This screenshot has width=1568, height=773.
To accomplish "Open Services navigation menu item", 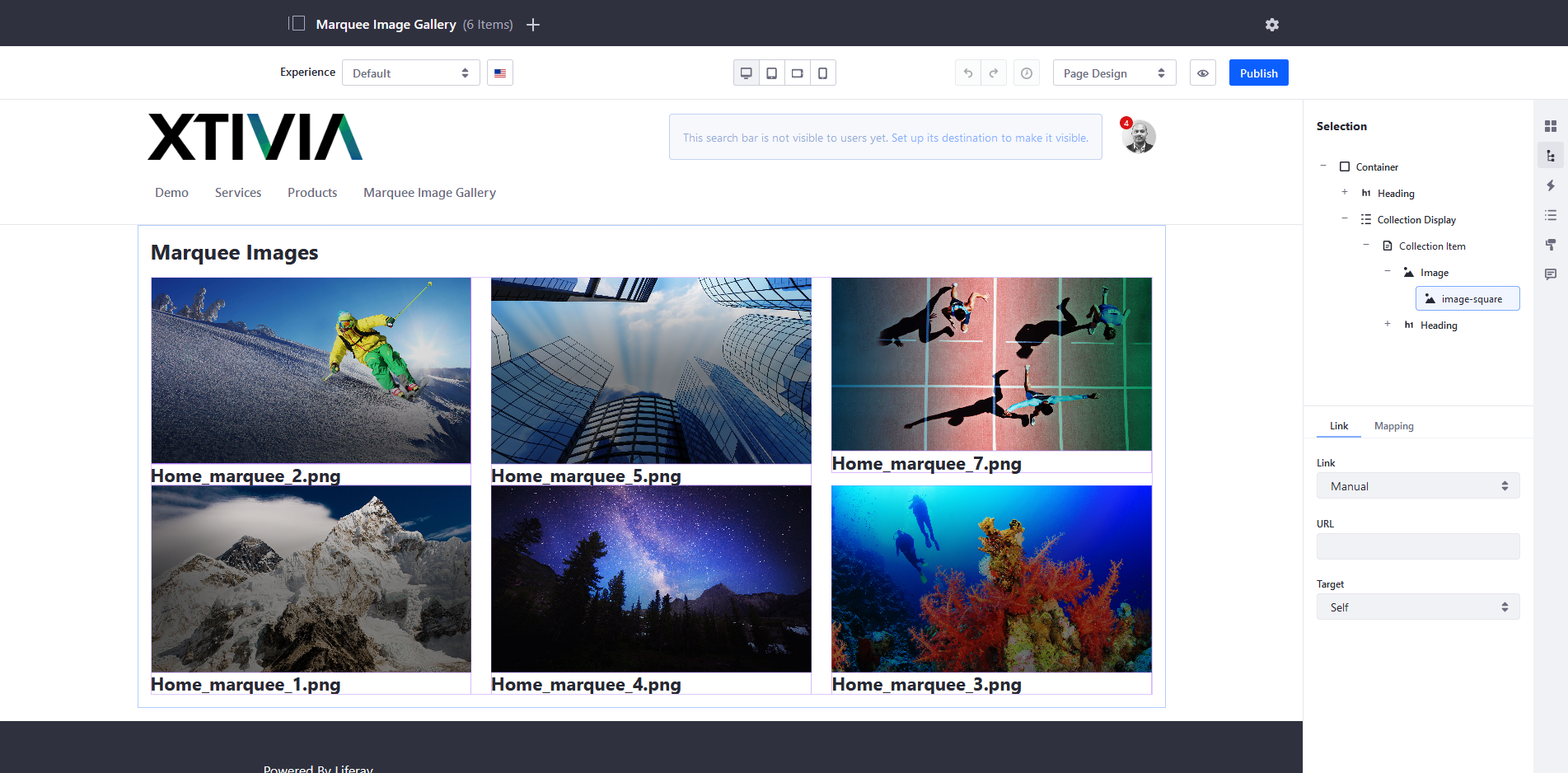I will pyautogui.click(x=237, y=193).
